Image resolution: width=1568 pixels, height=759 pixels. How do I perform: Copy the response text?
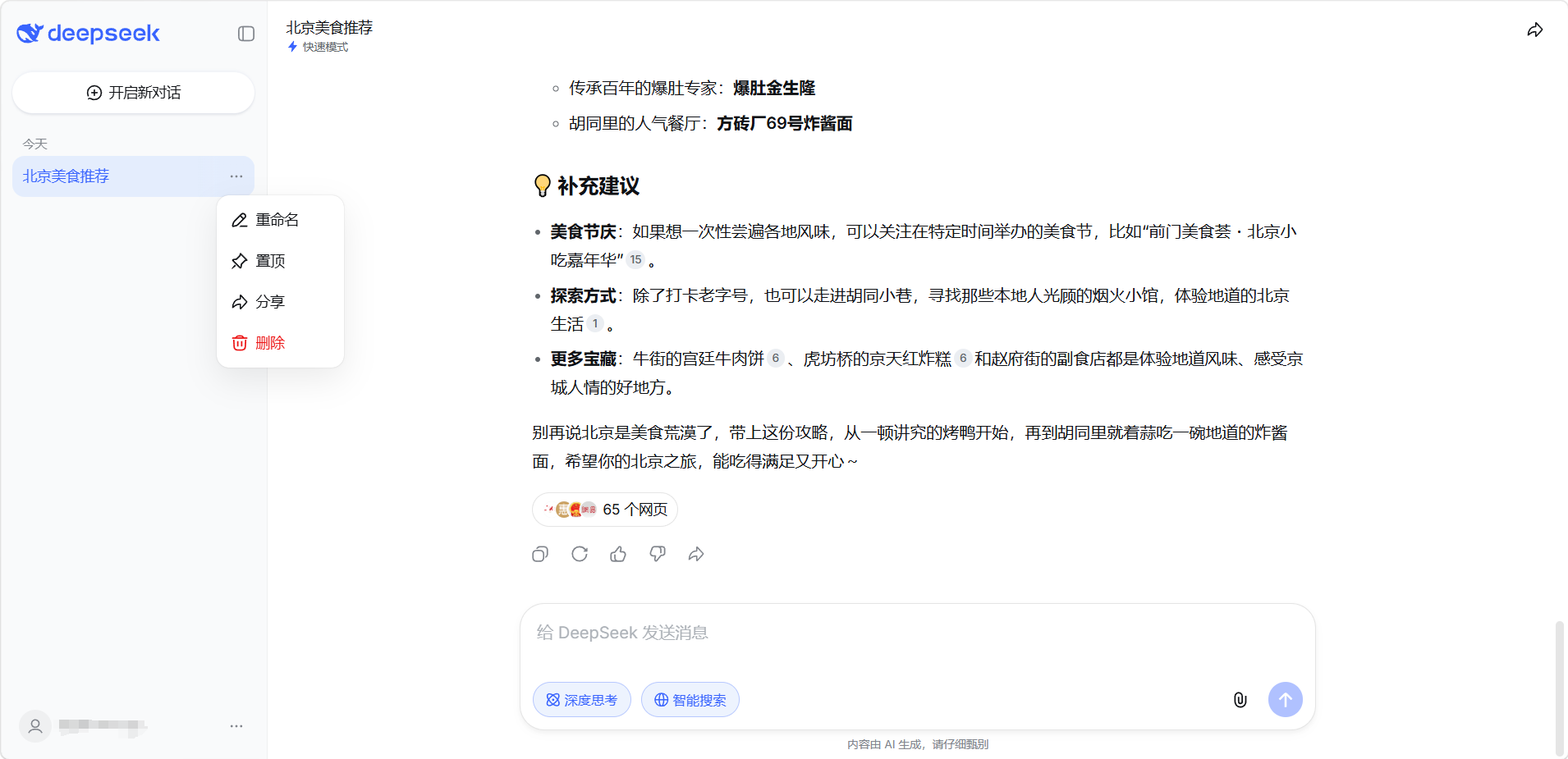click(540, 555)
